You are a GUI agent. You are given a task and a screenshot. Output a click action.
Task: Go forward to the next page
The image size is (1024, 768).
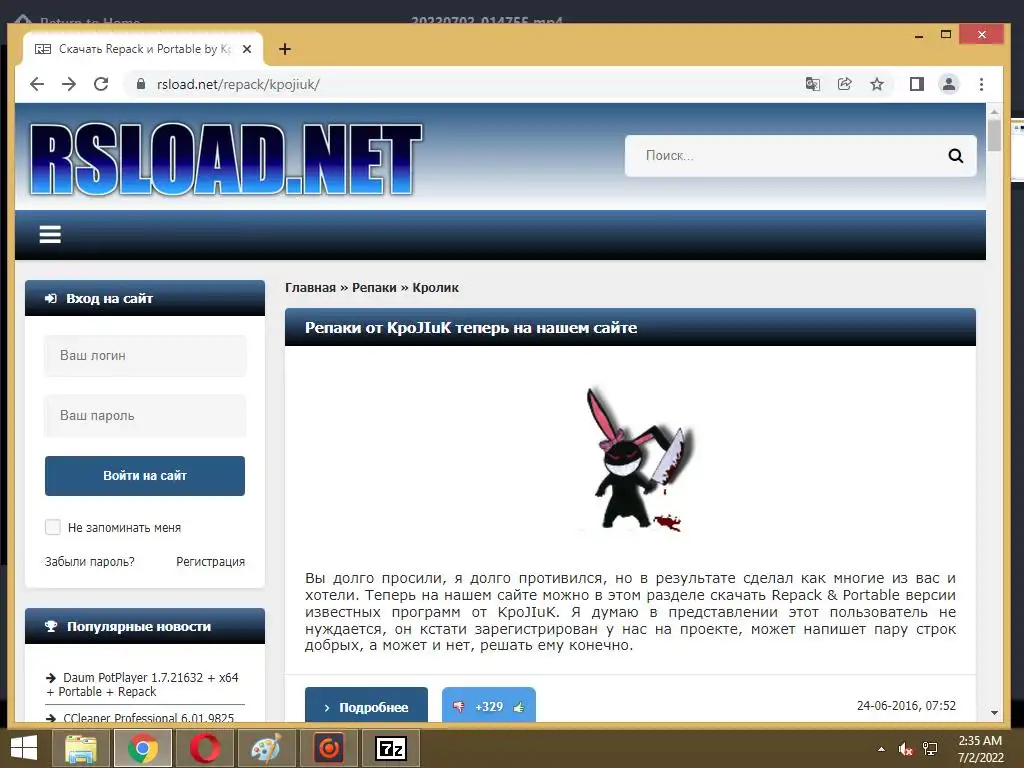click(69, 84)
